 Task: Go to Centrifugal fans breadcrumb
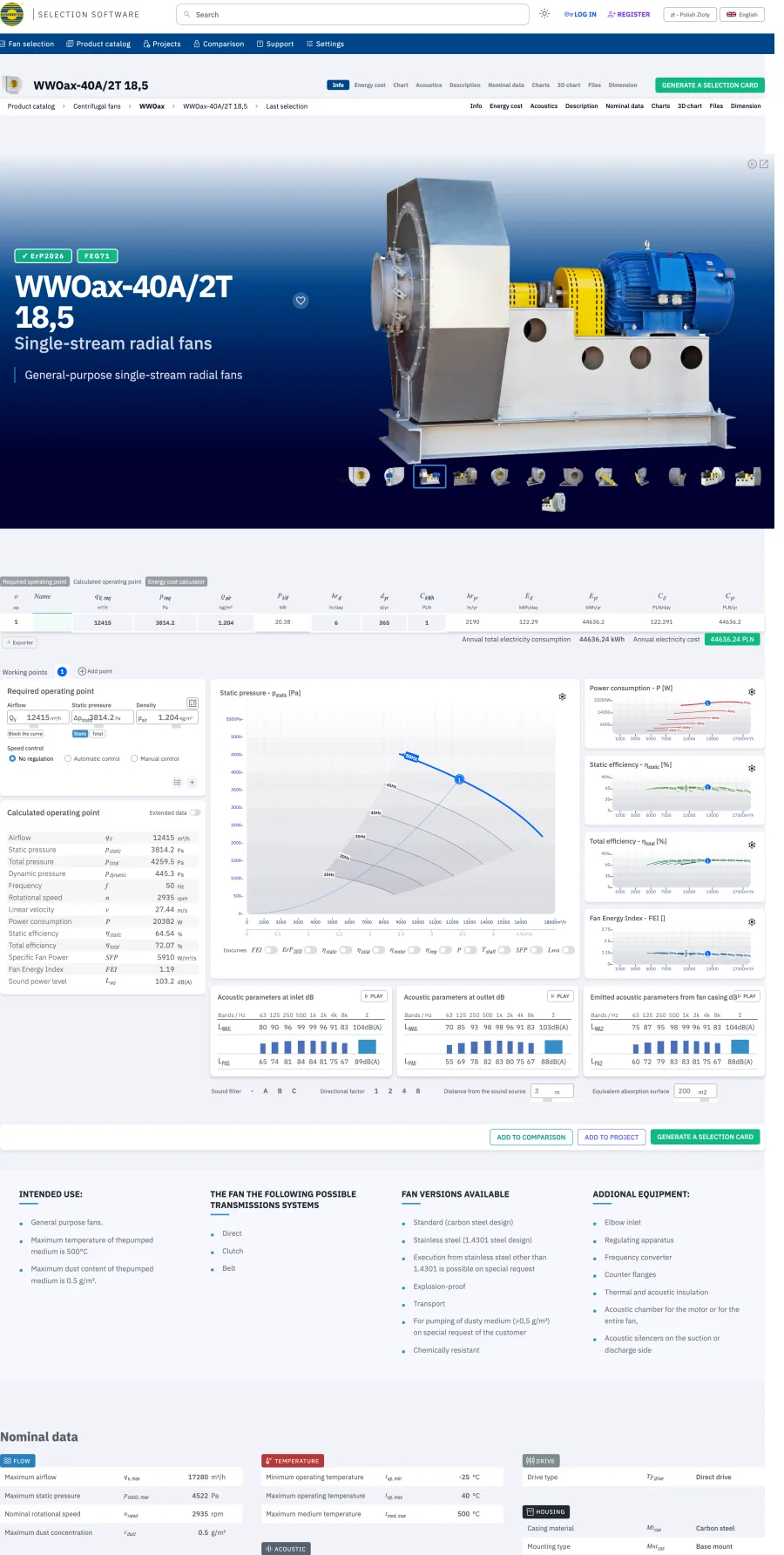97,106
